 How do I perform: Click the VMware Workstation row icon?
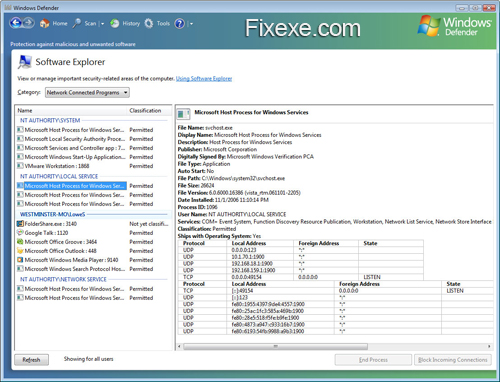pyautogui.click(x=20, y=166)
